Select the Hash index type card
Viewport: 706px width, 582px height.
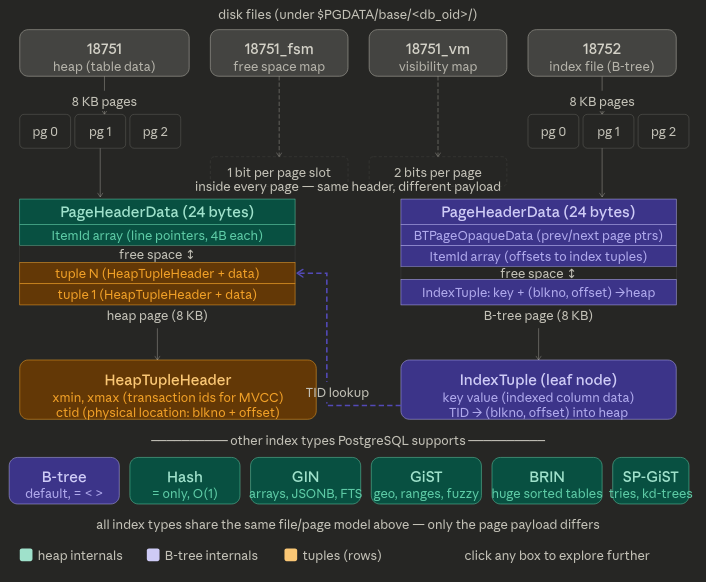coord(185,481)
